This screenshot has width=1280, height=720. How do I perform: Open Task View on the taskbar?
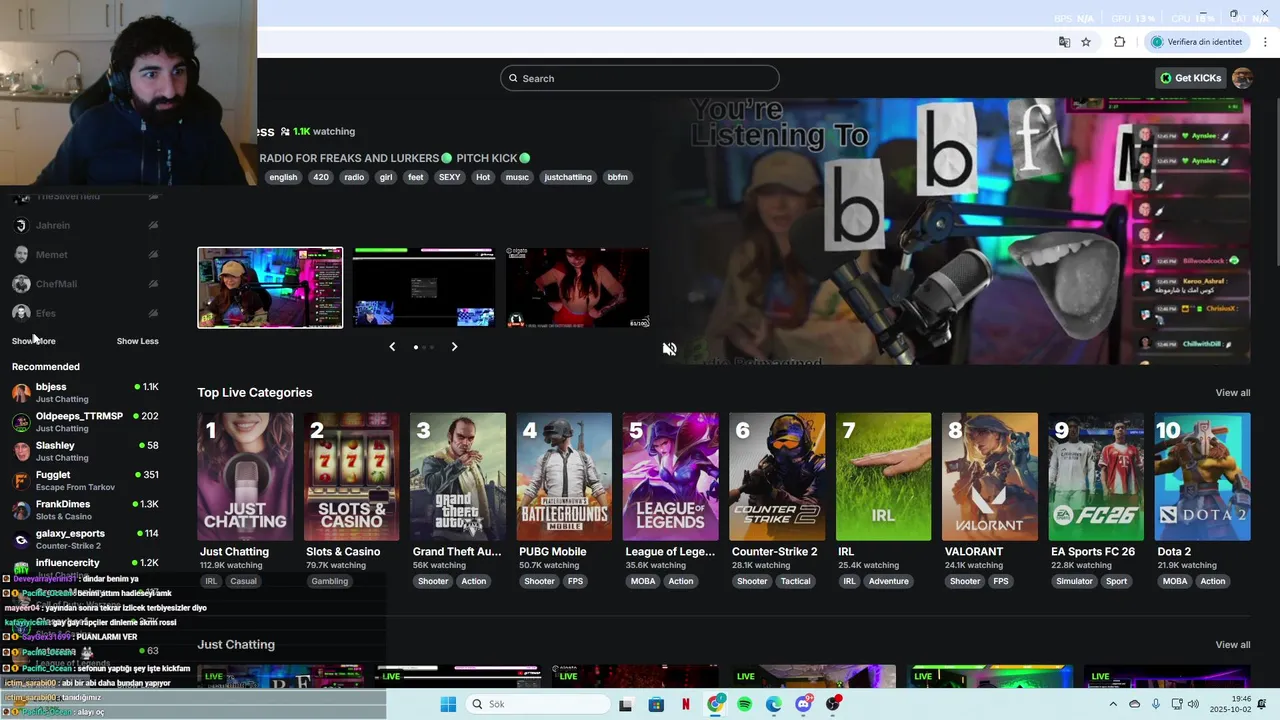pos(626,704)
